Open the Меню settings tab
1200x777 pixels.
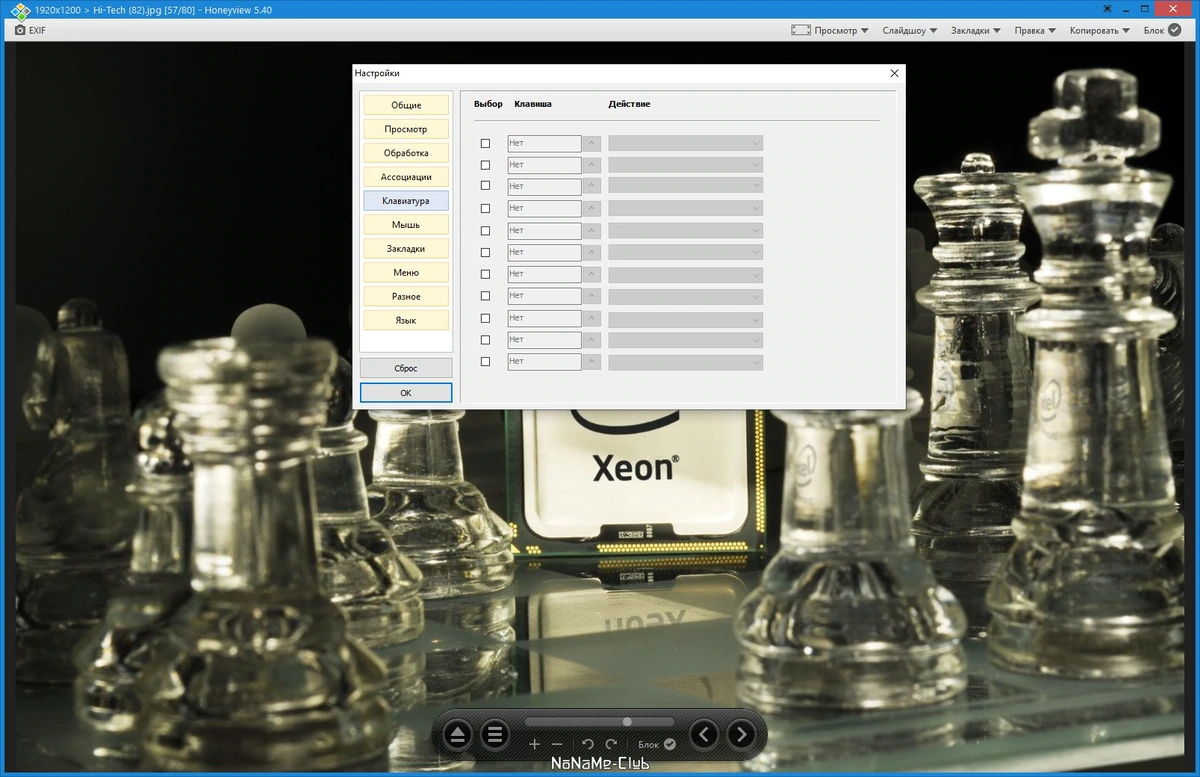[x=406, y=272]
